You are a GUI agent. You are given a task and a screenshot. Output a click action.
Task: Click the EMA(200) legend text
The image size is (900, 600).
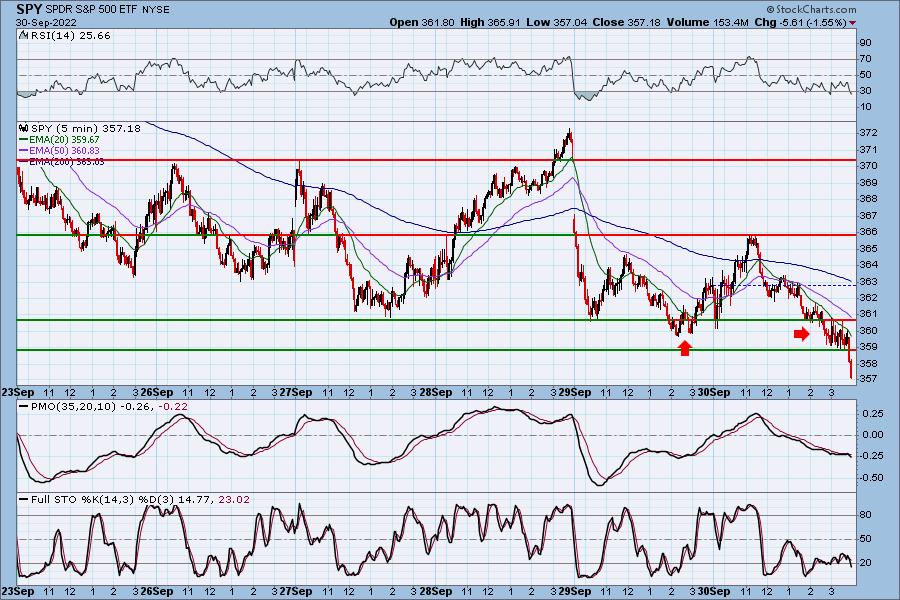(x=67, y=162)
